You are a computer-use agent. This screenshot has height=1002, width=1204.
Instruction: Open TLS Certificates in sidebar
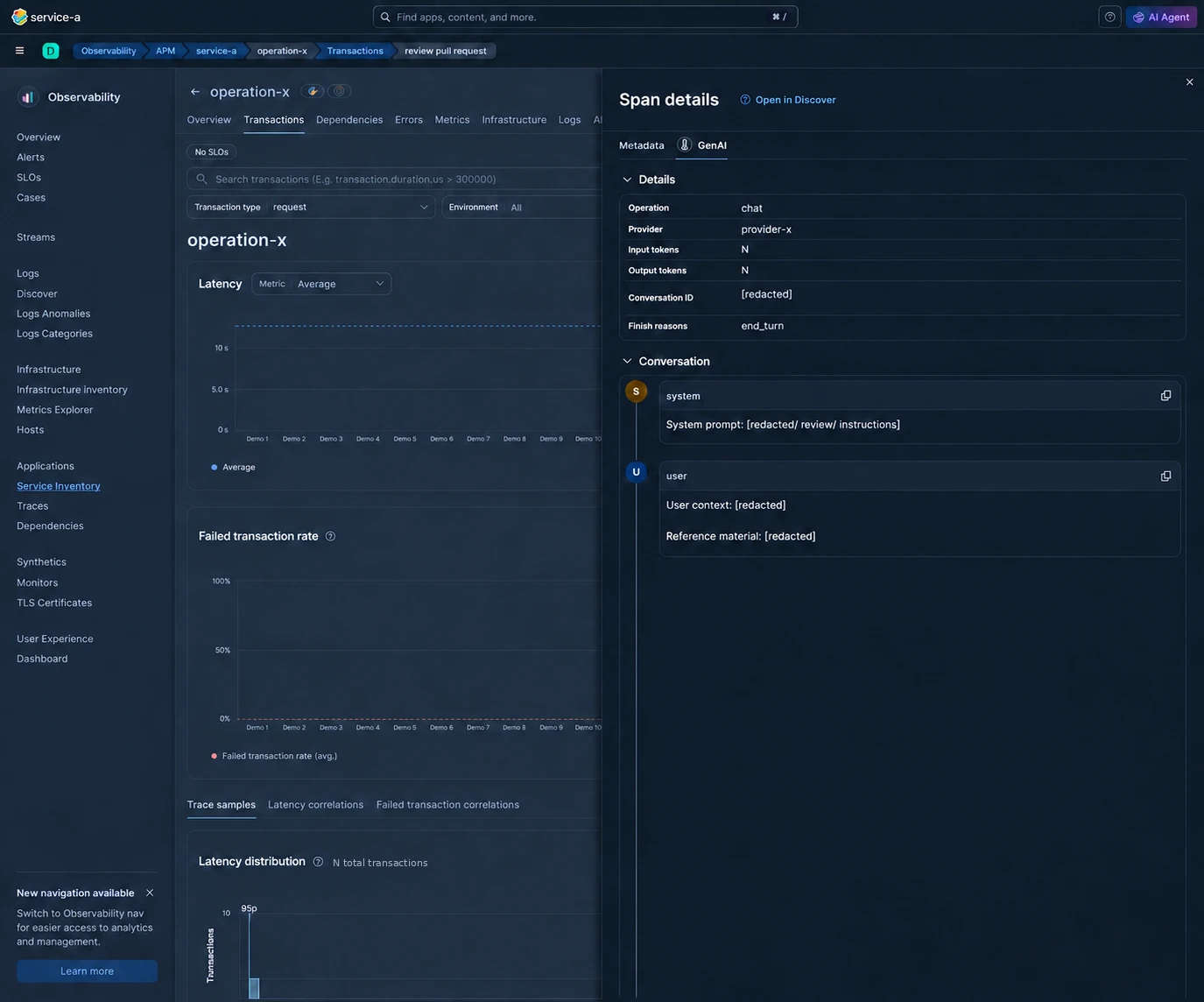(x=54, y=603)
